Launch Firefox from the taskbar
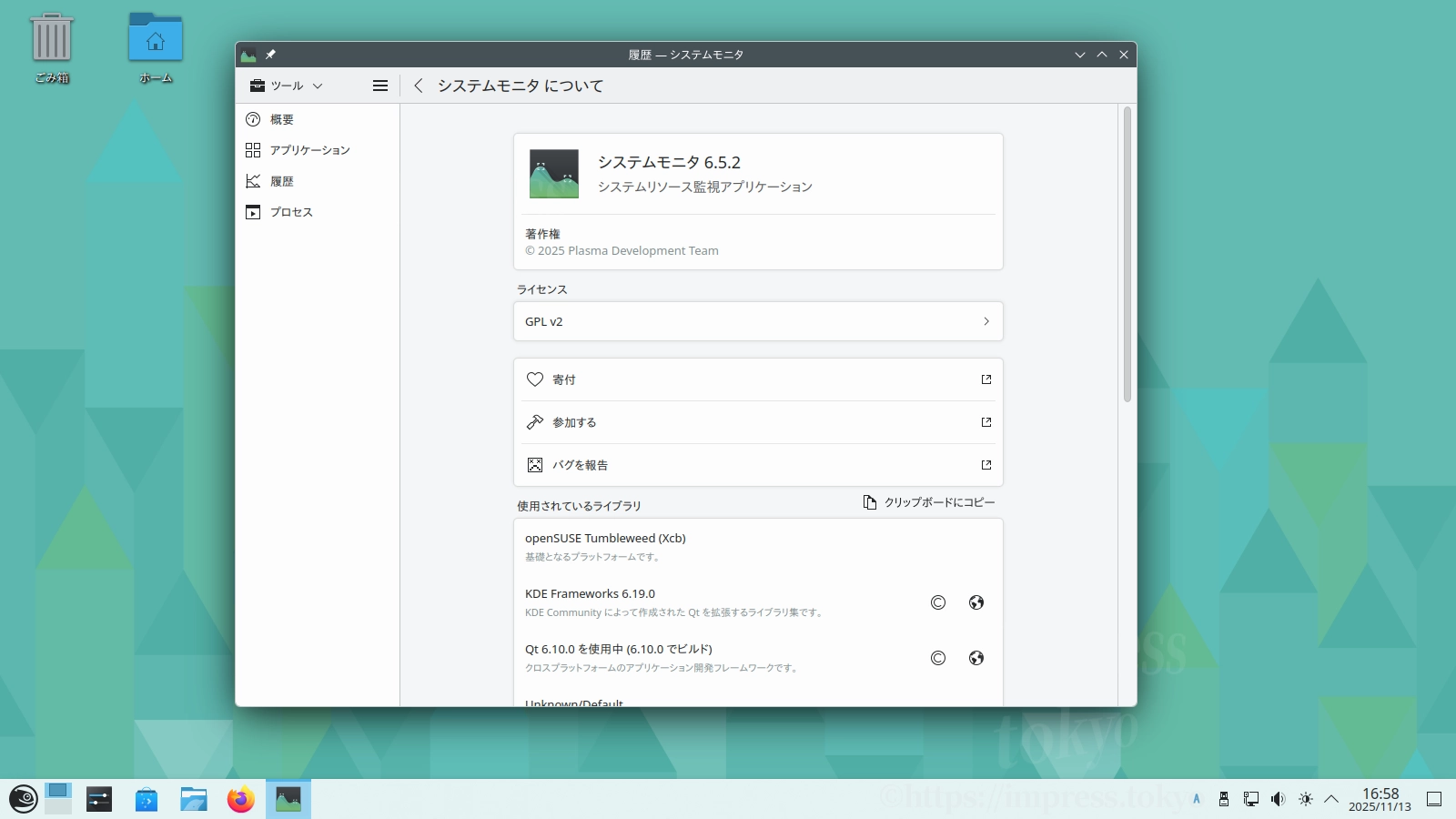1456x819 pixels. coord(241,799)
